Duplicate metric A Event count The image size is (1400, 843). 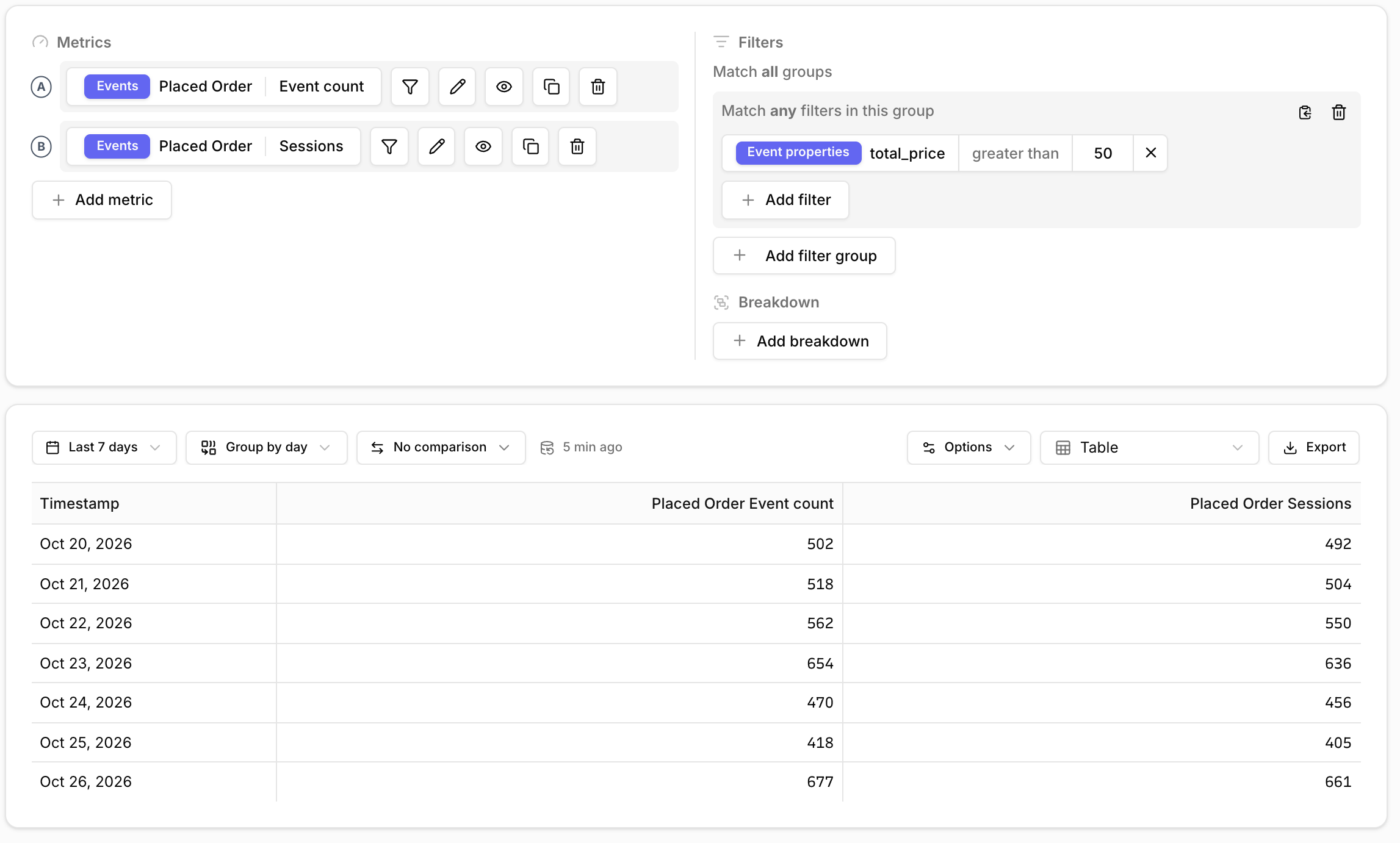pos(551,87)
